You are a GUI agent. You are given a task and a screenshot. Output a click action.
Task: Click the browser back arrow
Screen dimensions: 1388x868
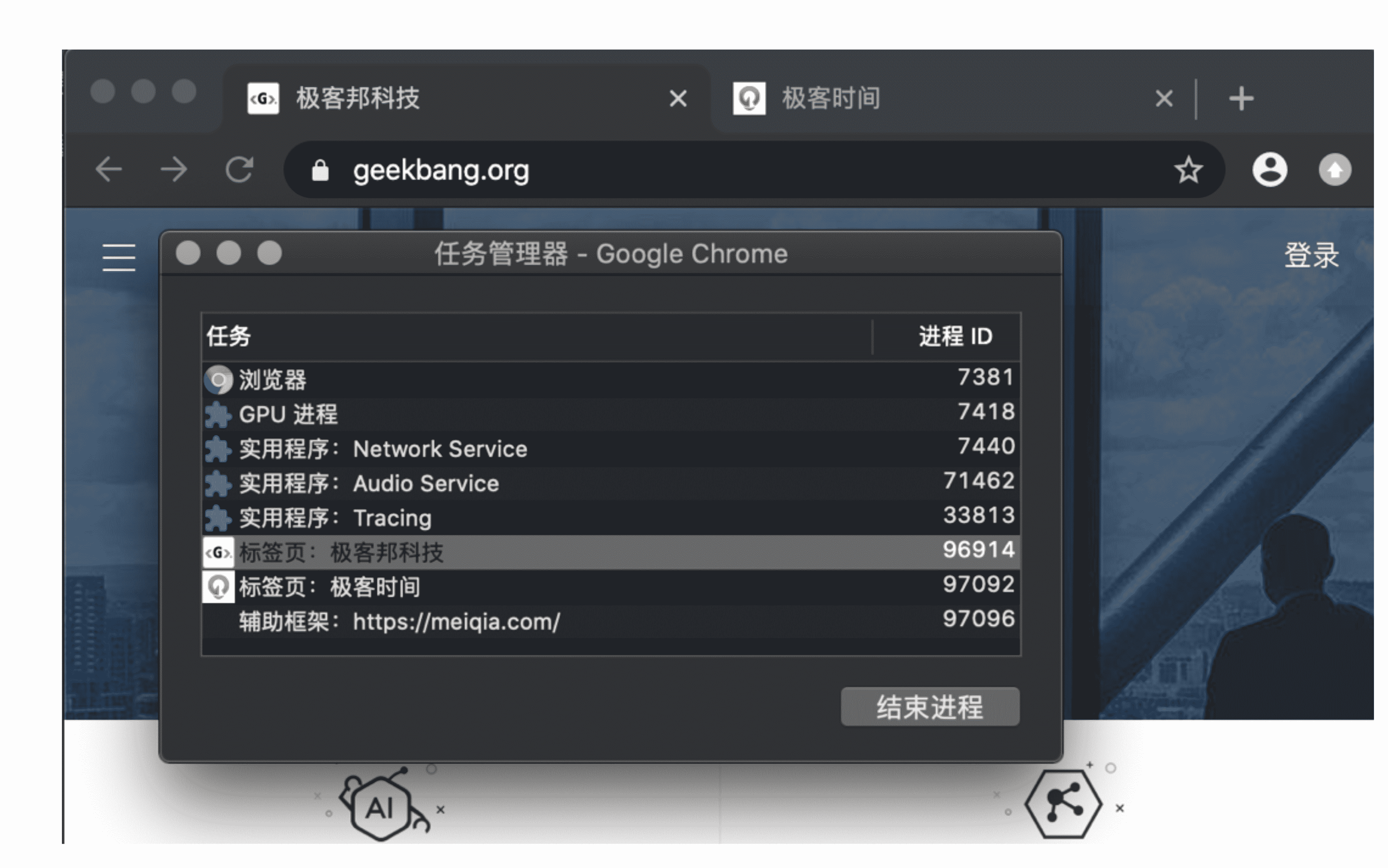pyautogui.click(x=109, y=169)
